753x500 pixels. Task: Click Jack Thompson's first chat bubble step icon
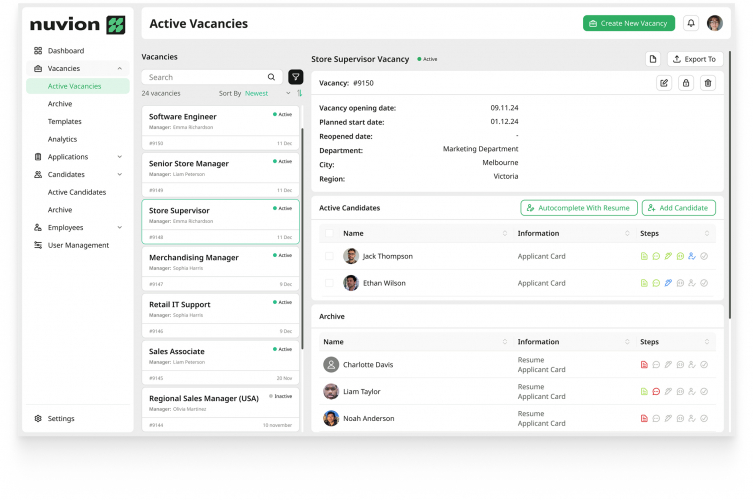point(656,256)
